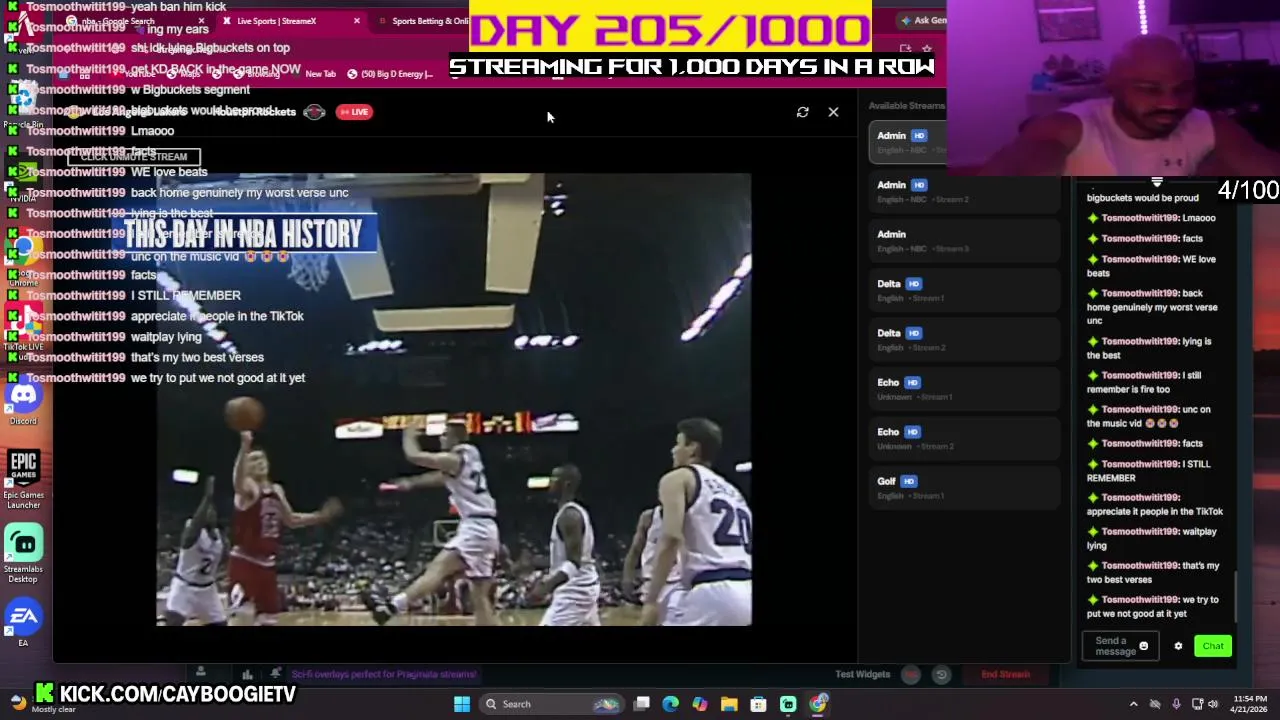Open File Explorer from the taskbar

click(729, 704)
